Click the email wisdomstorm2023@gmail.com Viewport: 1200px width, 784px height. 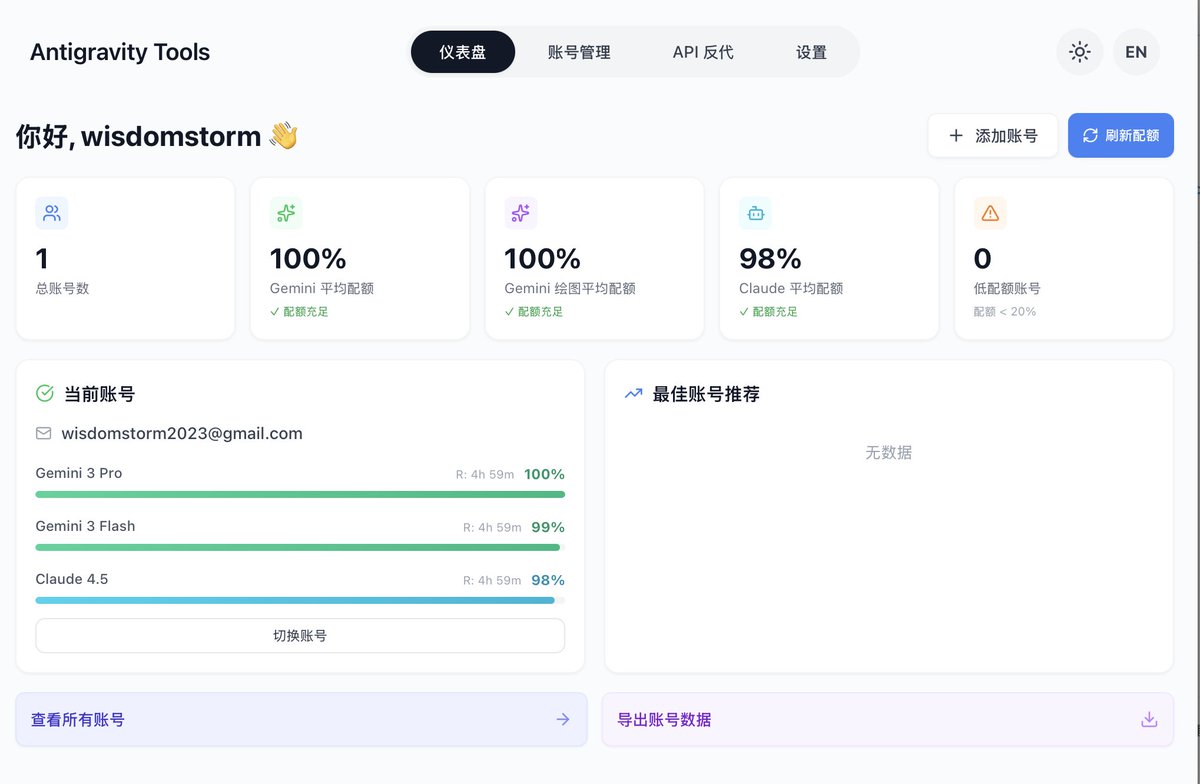182,434
